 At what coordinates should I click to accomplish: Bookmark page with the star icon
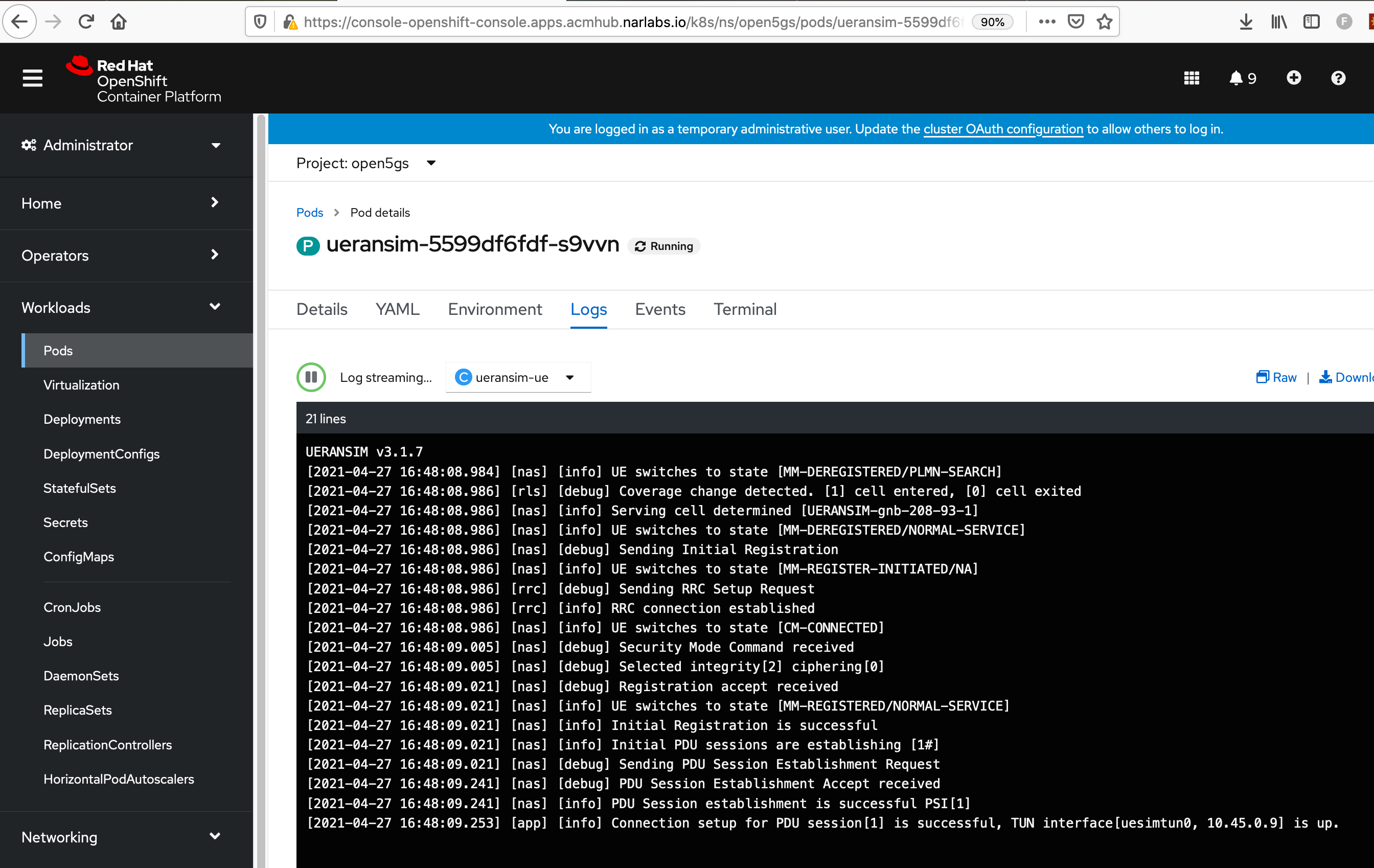(x=1105, y=22)
